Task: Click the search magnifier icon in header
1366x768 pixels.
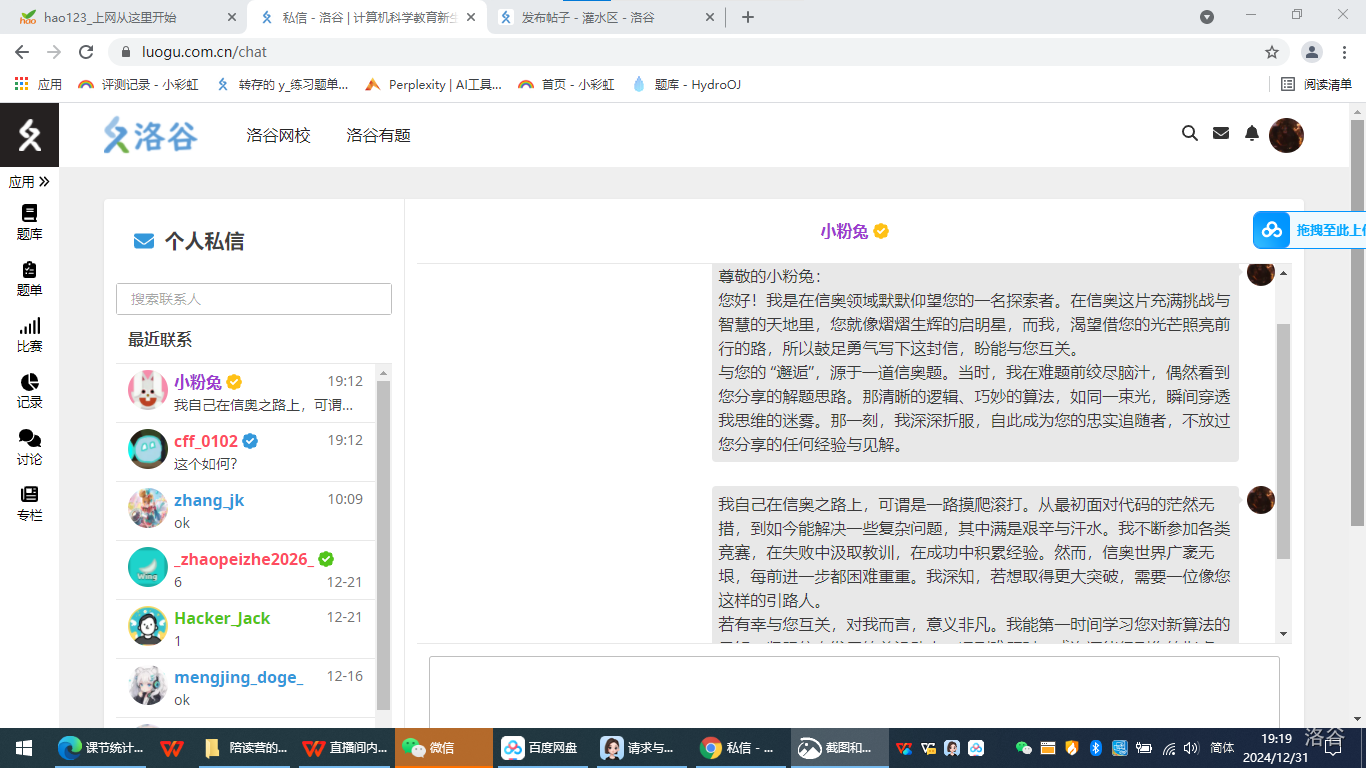Action: 1189,133
